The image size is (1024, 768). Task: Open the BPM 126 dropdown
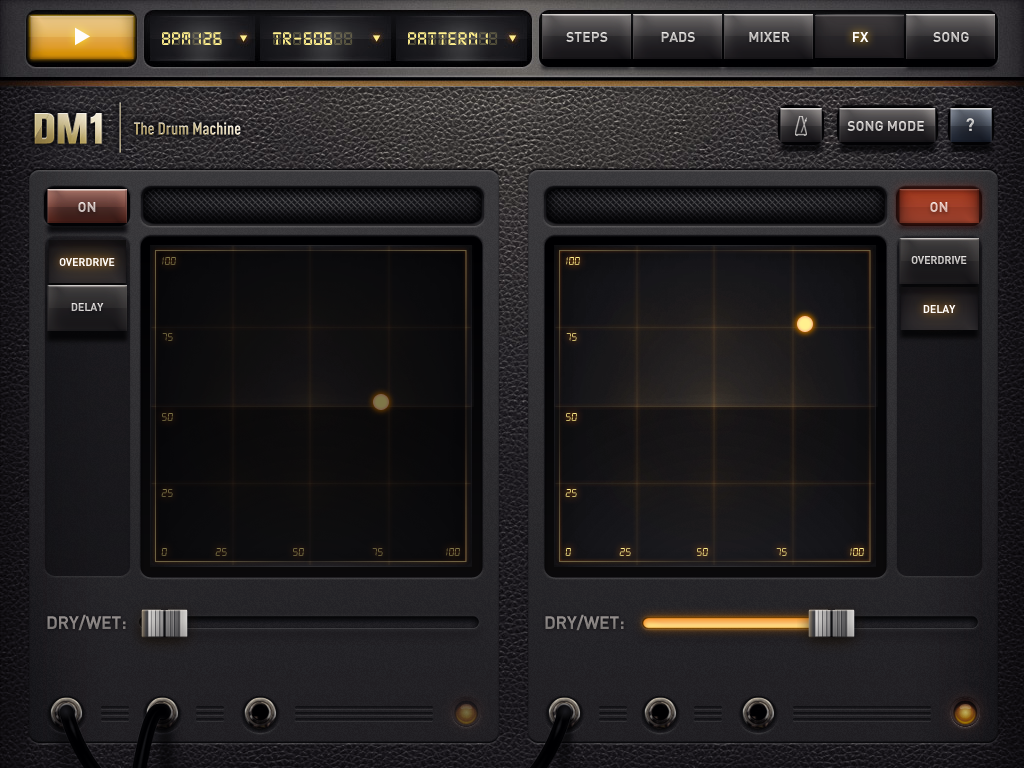tap(203, 39)
